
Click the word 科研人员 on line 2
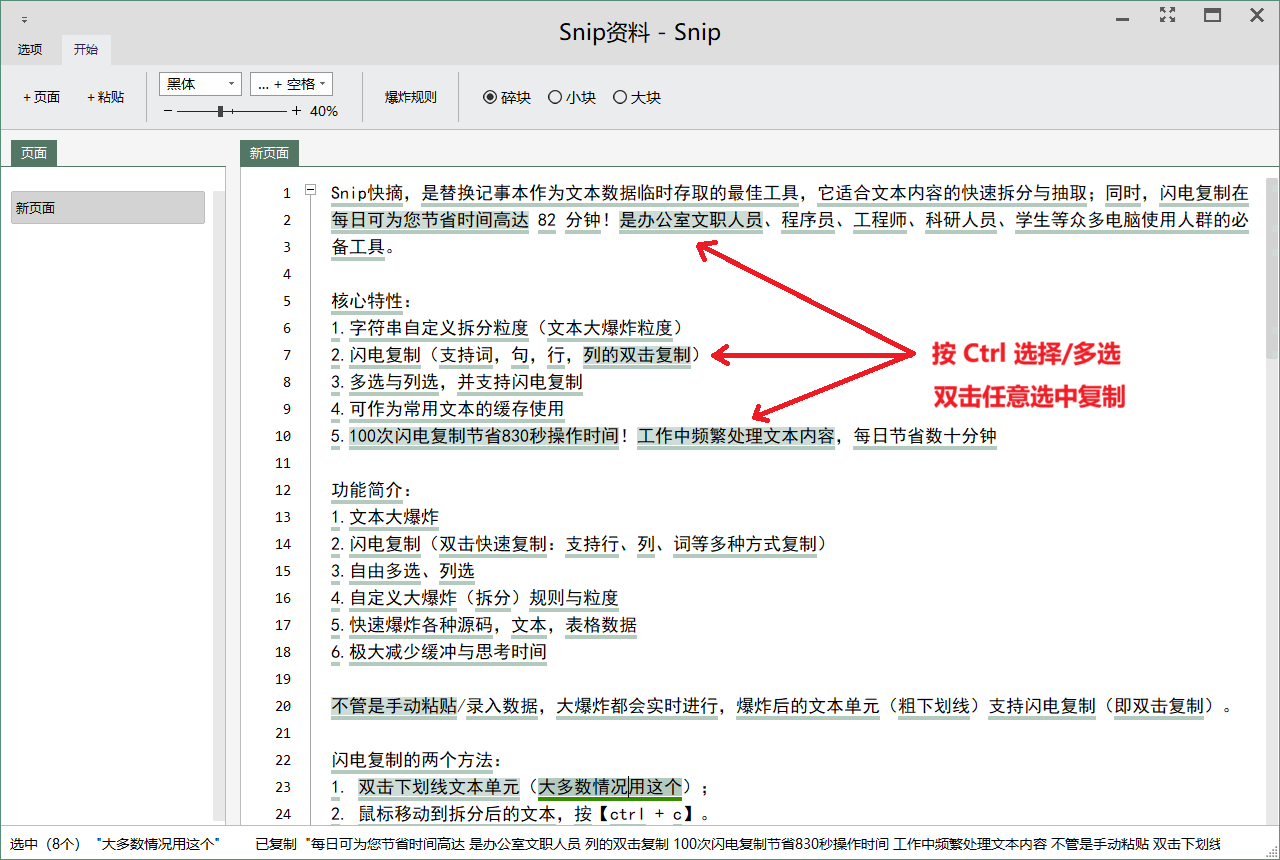(x=961, y=220)
